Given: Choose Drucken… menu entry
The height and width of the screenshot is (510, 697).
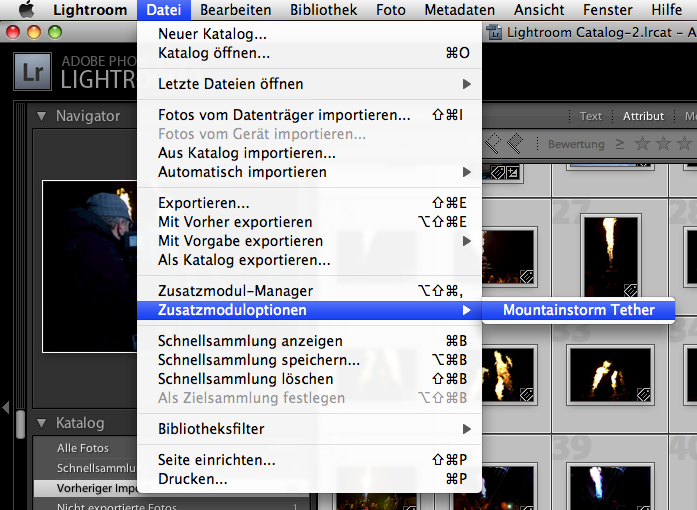Looking at the screenshot, I should 309,479.
